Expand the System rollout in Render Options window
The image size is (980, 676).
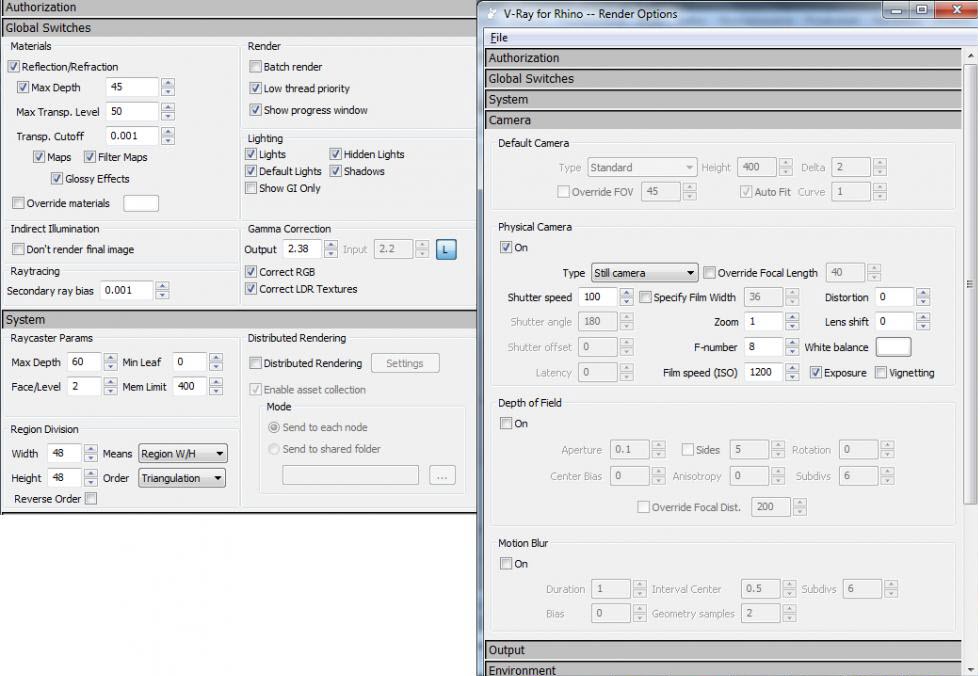point(723,99)
